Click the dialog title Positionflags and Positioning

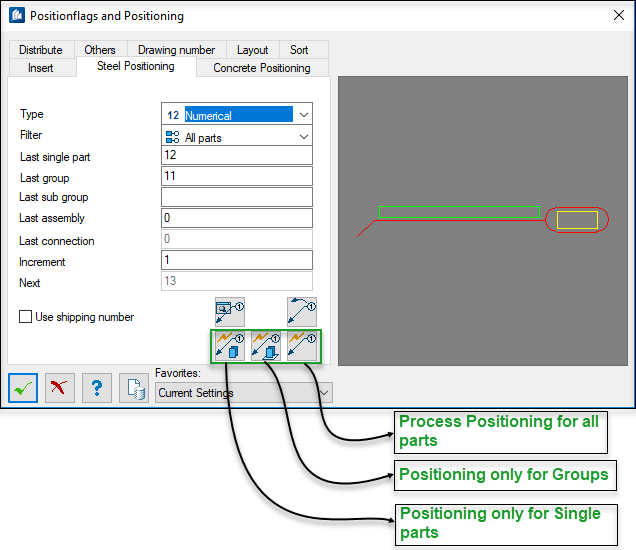107,16
